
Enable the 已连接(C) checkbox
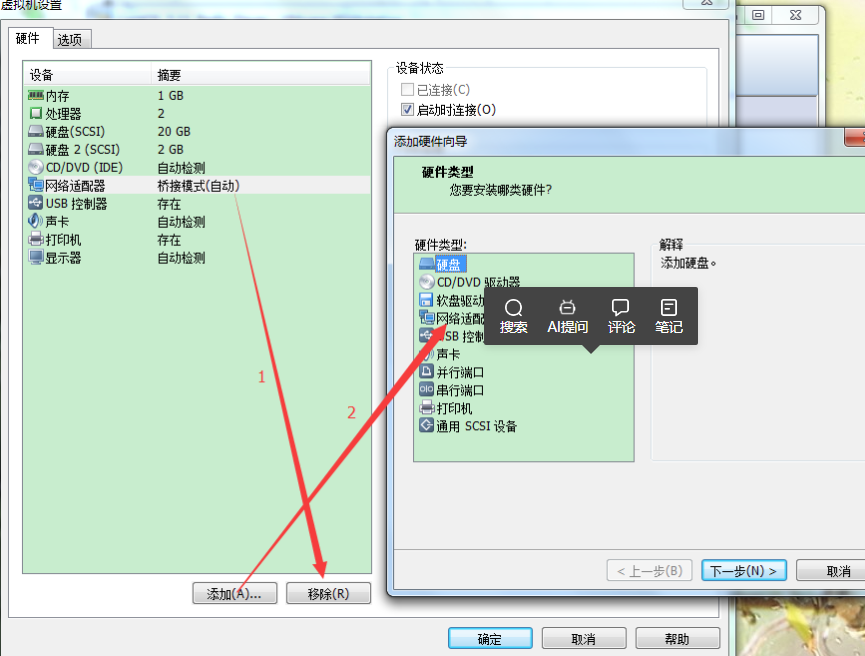[407, 89]
